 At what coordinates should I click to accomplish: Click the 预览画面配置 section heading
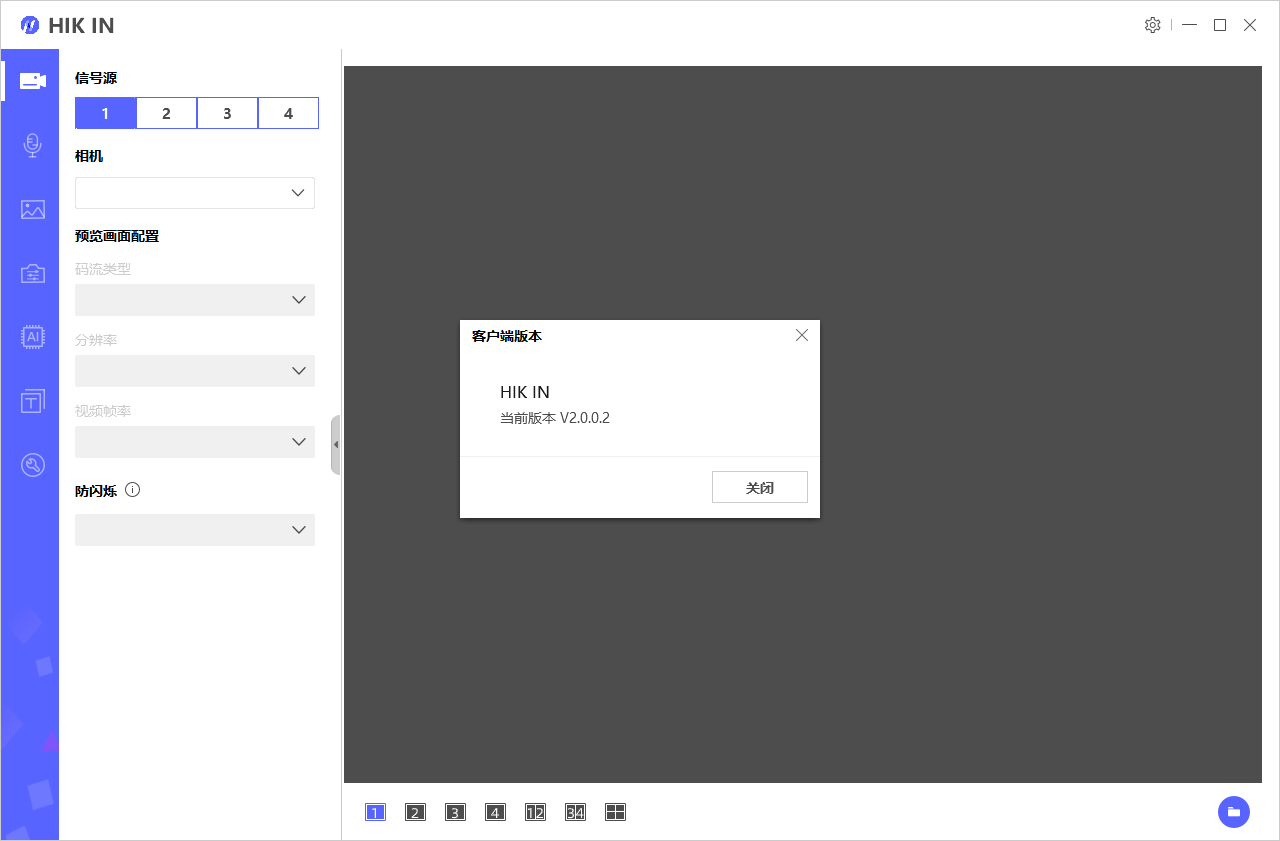(117, 236)
